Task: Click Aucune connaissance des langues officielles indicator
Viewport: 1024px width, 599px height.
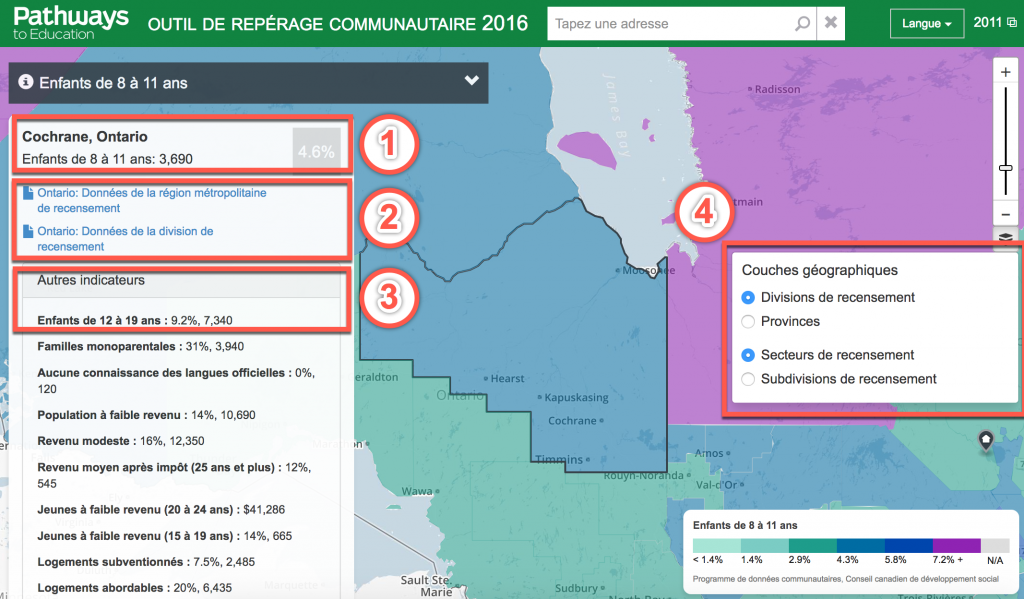Action: pyautogui.click(x=176, y=381)
